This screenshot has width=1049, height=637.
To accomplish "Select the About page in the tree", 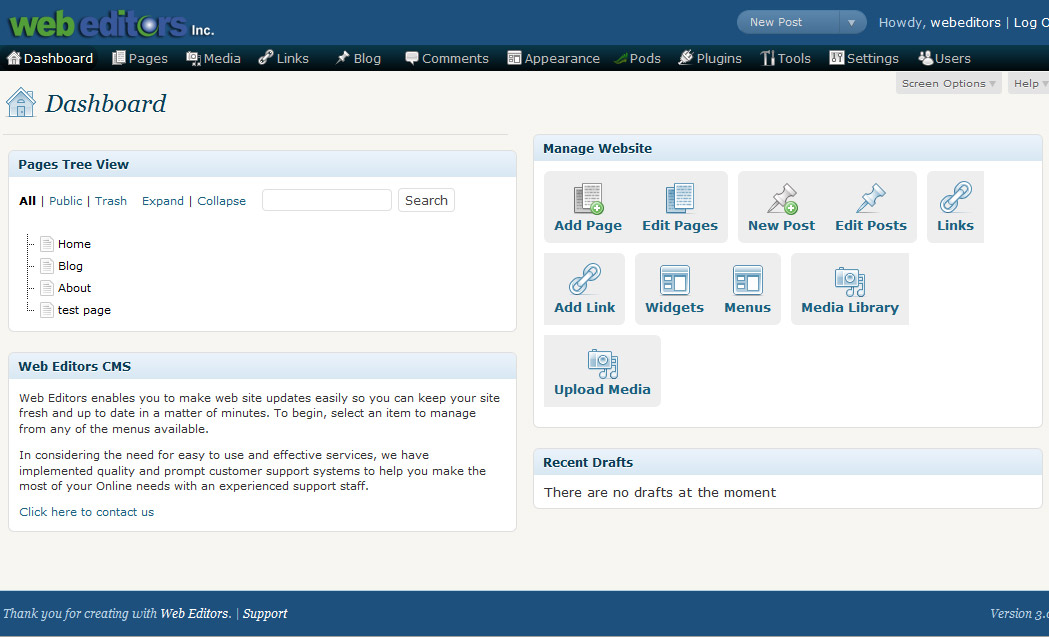I will 74,288.
